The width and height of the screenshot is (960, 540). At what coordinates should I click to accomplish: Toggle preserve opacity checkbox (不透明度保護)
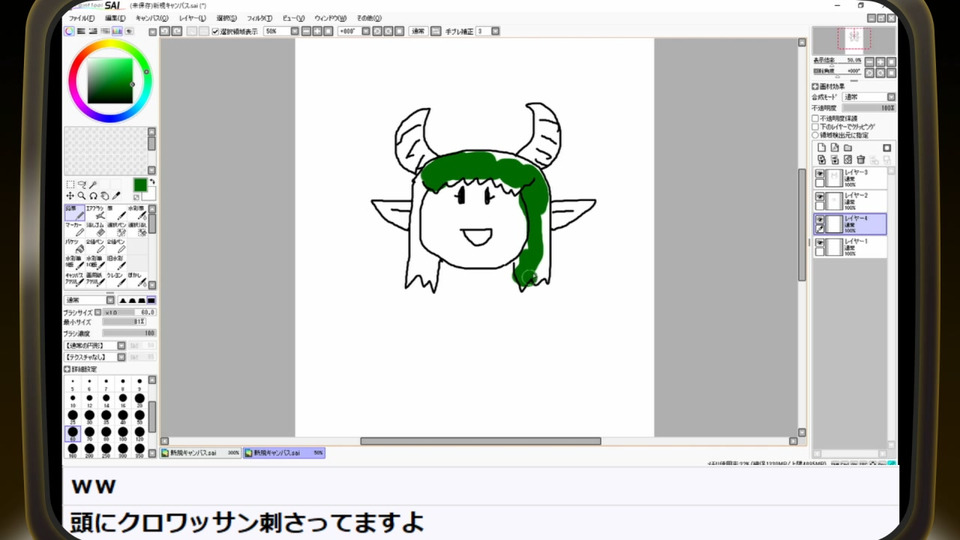coord(816,118)
